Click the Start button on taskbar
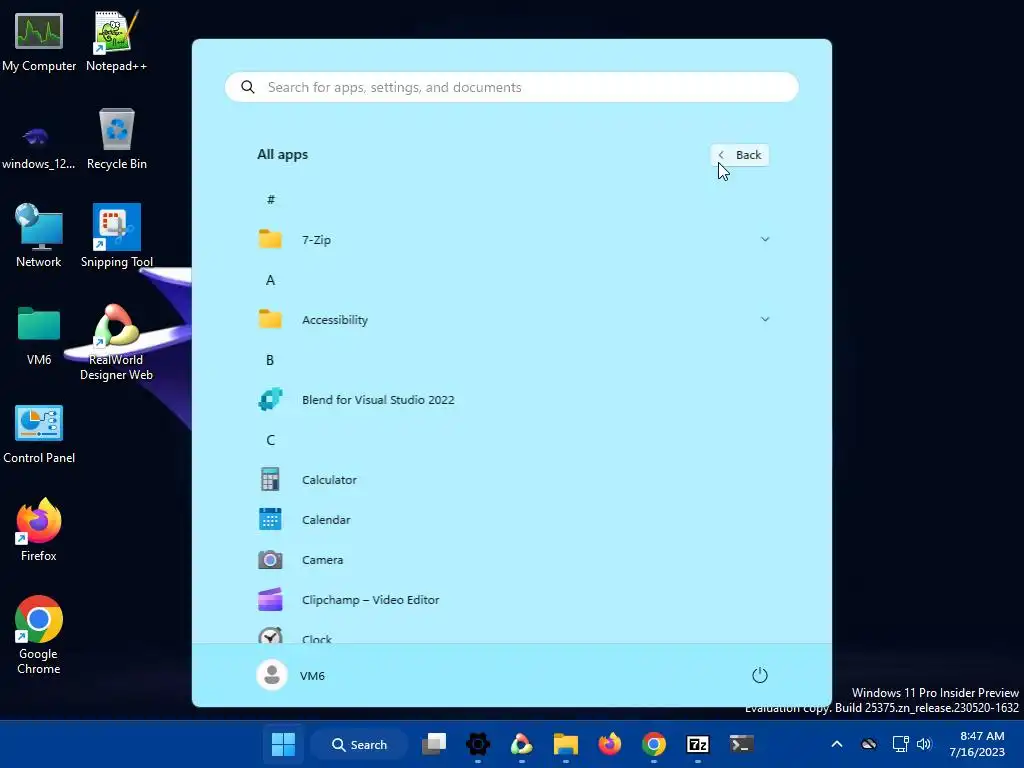 283,744
